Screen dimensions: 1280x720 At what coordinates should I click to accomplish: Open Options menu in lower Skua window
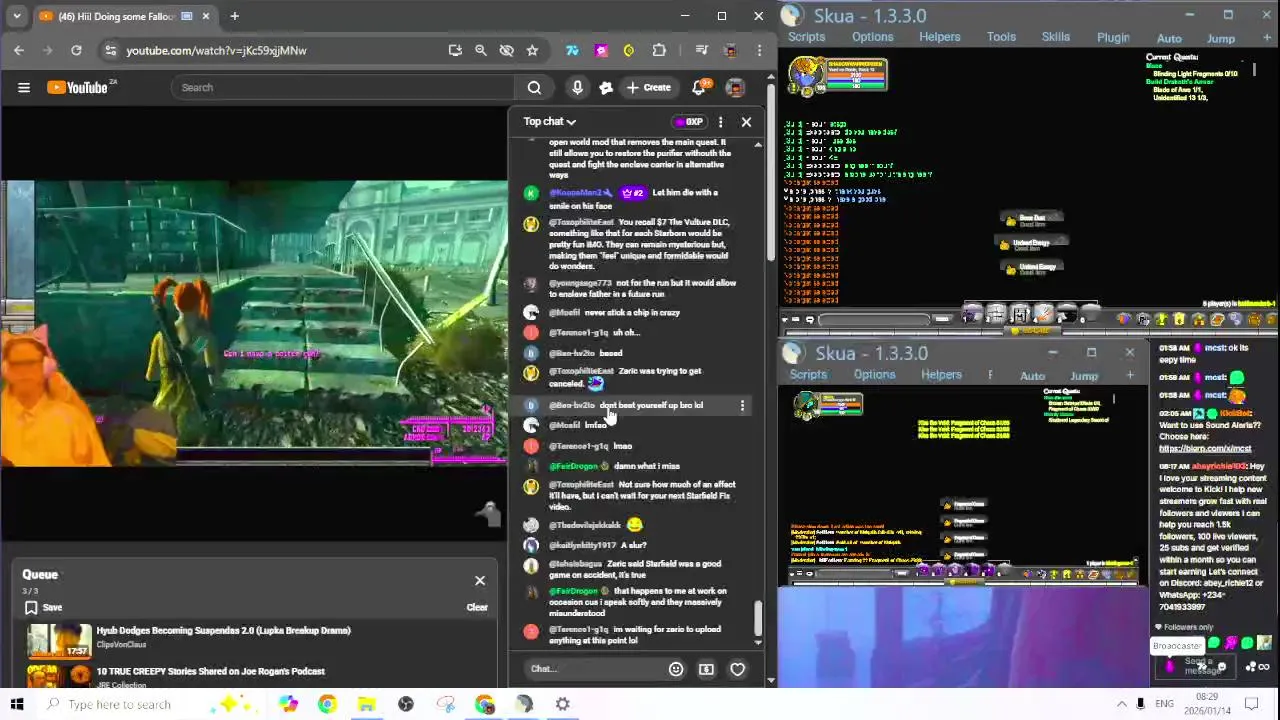pyautogui.click(x=874, y=375)
